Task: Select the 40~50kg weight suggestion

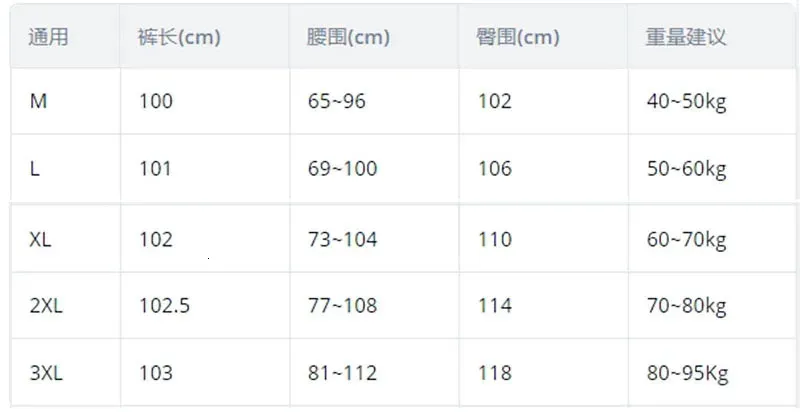Action: [686, 101]
